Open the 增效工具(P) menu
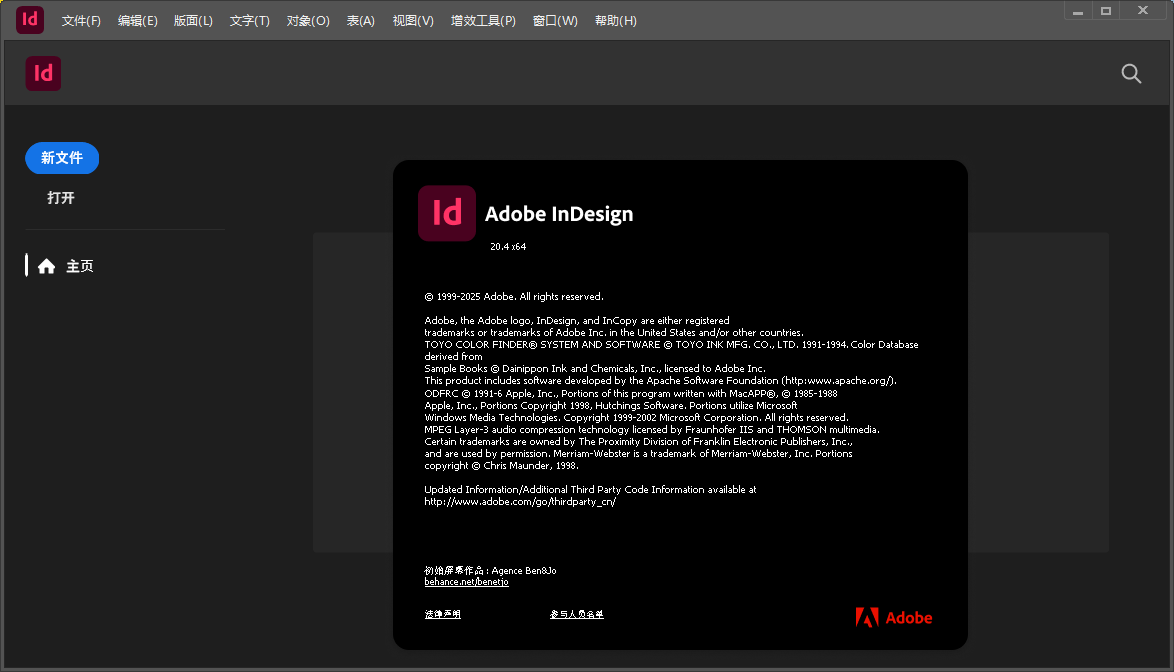The width and height of the screenshot is (1174, 672). click(483, 21)
